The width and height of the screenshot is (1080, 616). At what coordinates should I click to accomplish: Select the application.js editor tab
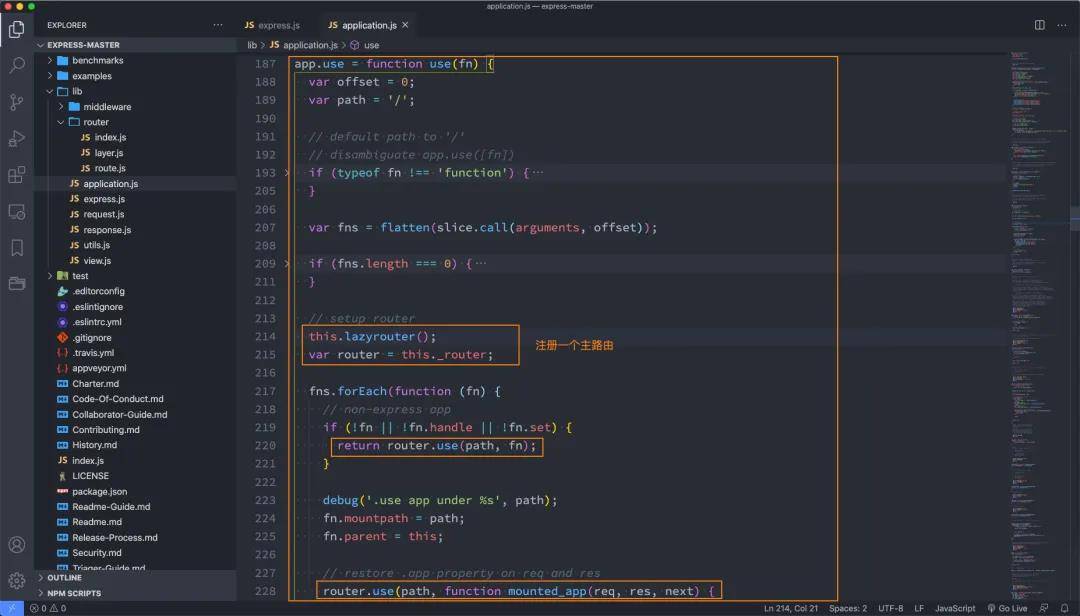click(x=363, y=25)
